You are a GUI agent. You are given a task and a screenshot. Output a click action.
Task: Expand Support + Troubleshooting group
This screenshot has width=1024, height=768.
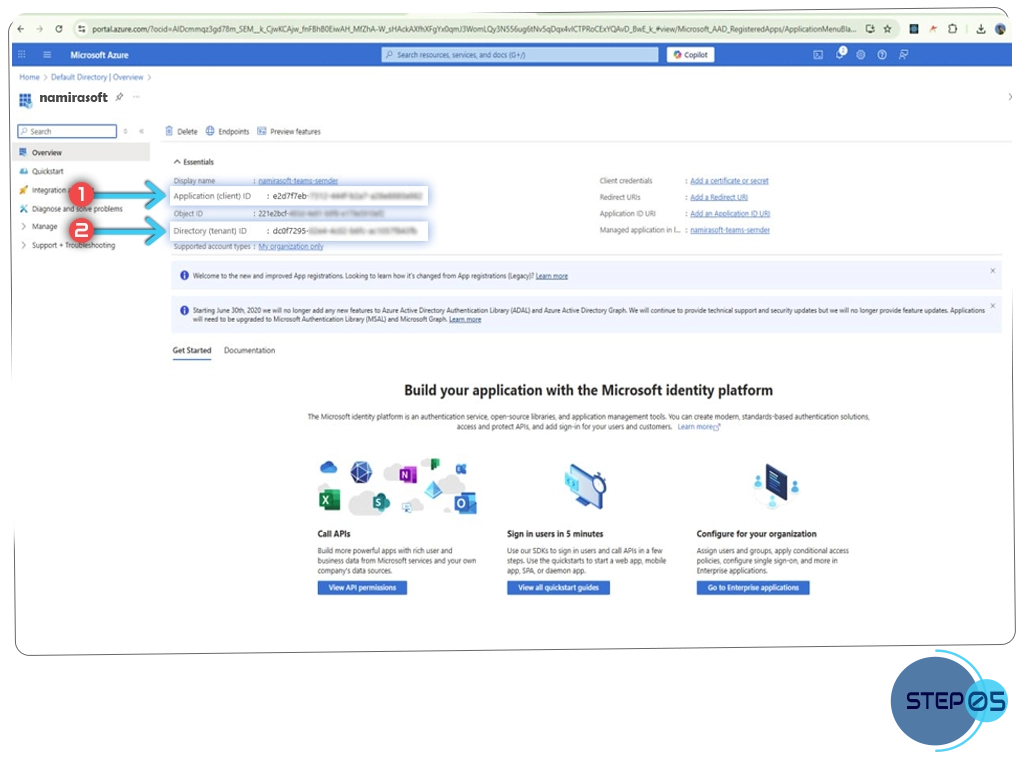tap(23, 245)
